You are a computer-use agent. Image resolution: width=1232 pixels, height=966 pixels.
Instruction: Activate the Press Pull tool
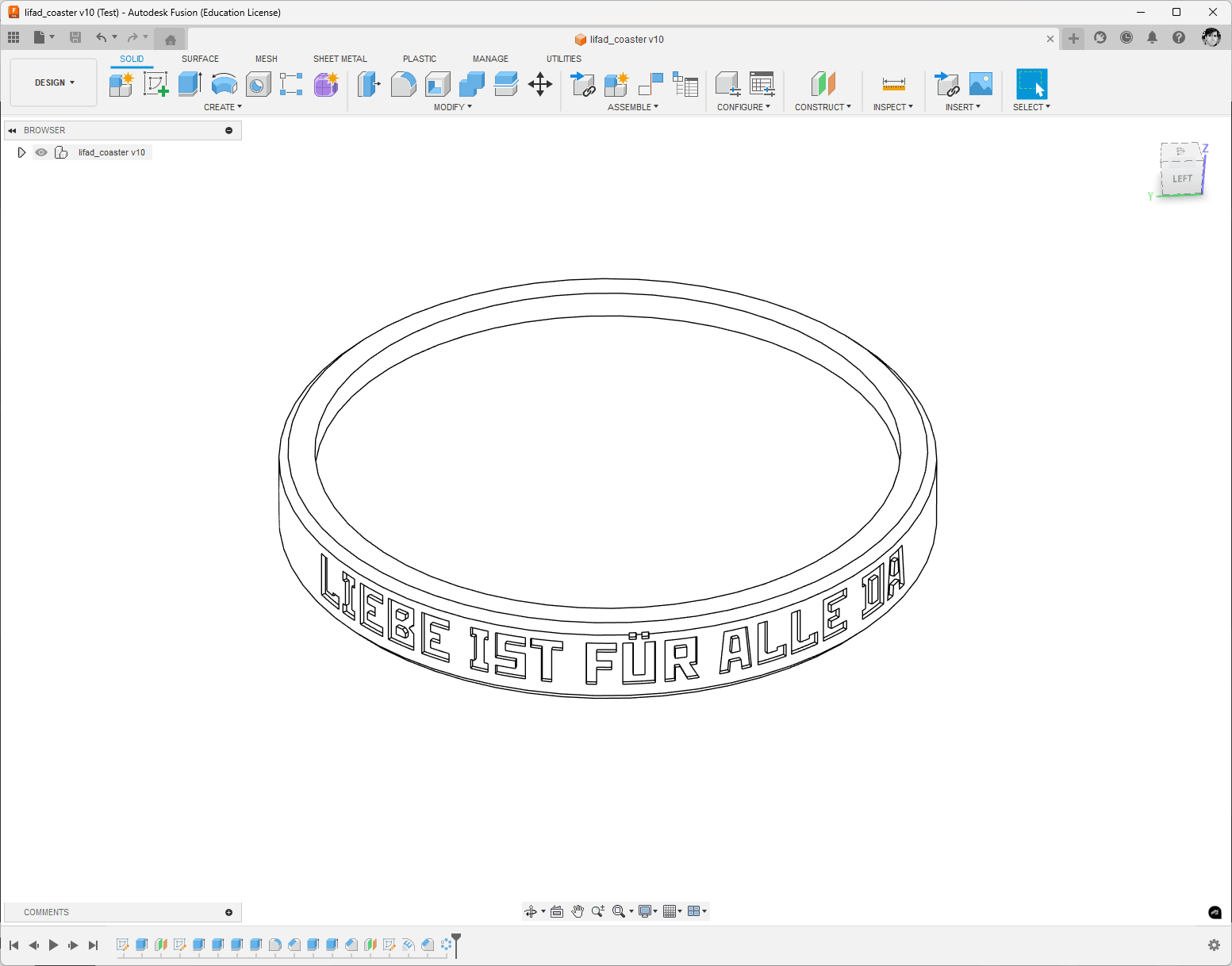click(x=369, y=84)
